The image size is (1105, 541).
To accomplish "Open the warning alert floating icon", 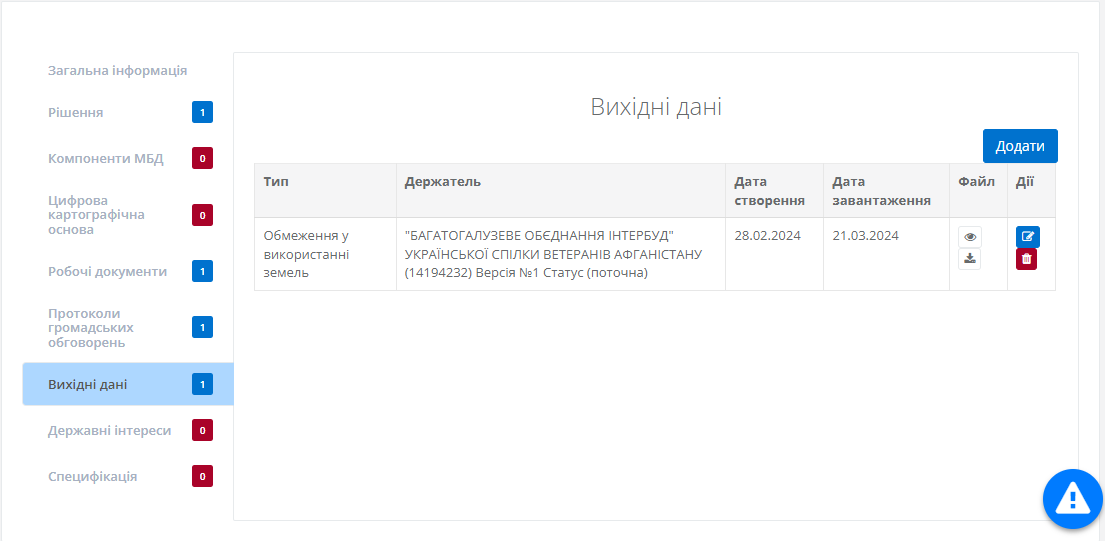I will click(x=1072, y=497).
